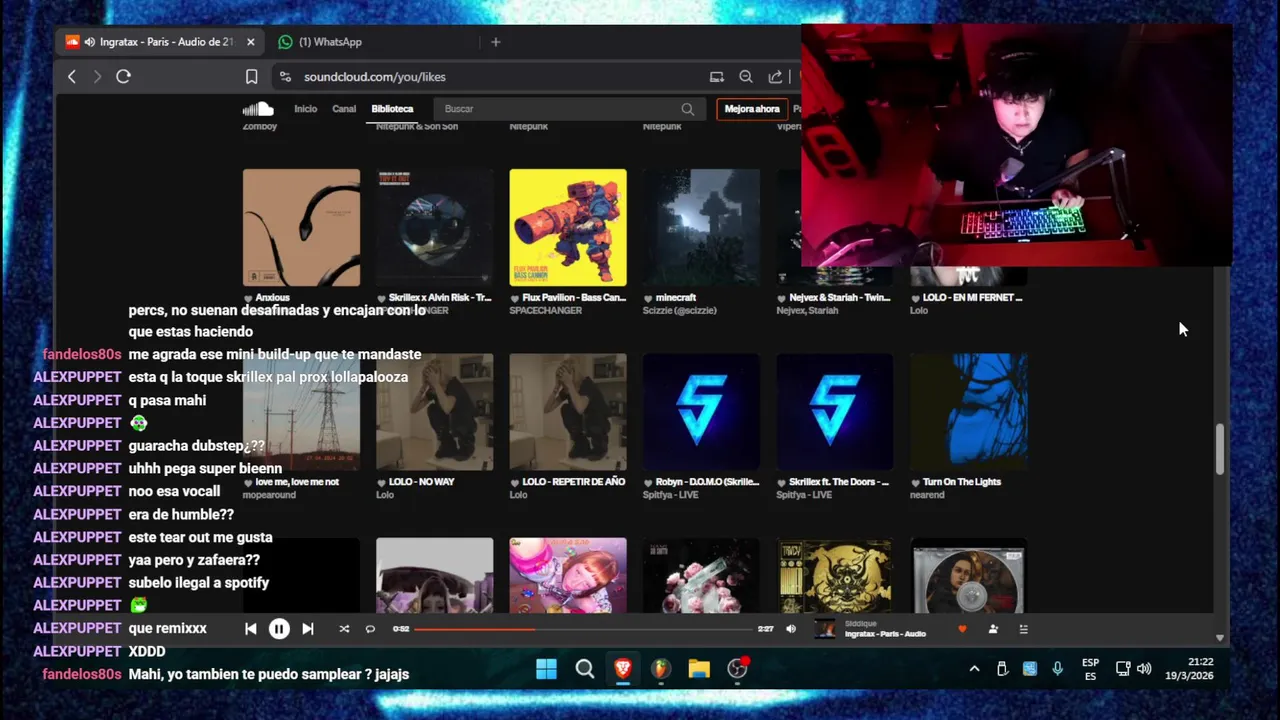Skip to next track in player
This screenshot has width=1280, height=720.
[x=308, y=629]
